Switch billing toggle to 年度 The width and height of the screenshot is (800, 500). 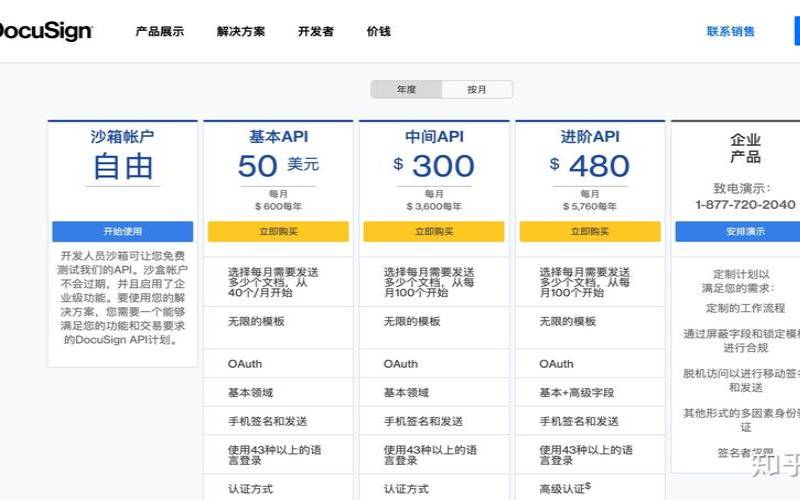406,89
